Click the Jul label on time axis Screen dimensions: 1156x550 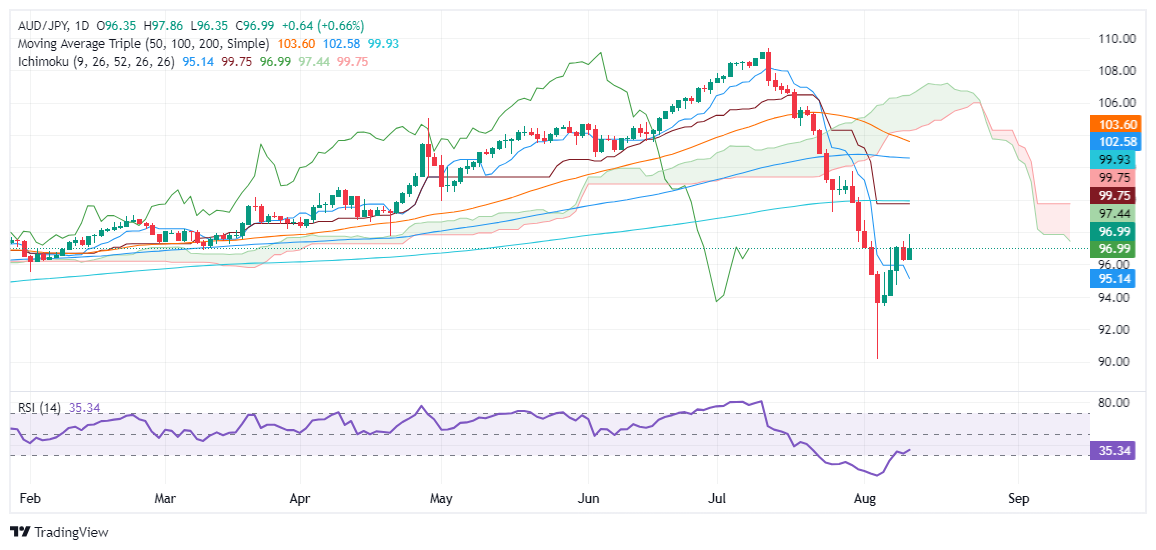coord(718,498)
